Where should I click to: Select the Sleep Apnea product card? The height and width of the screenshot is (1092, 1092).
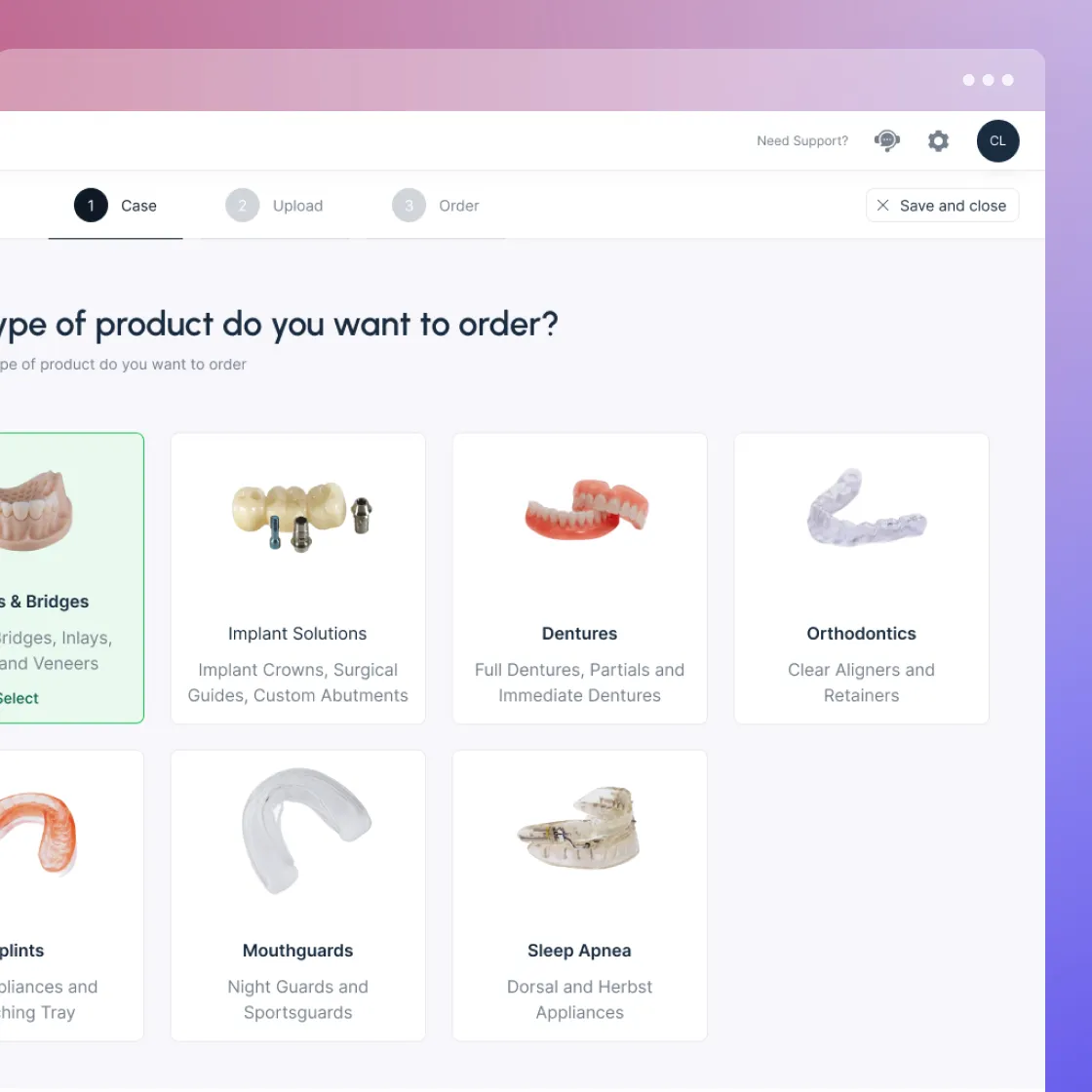click(x=579, y=895)
